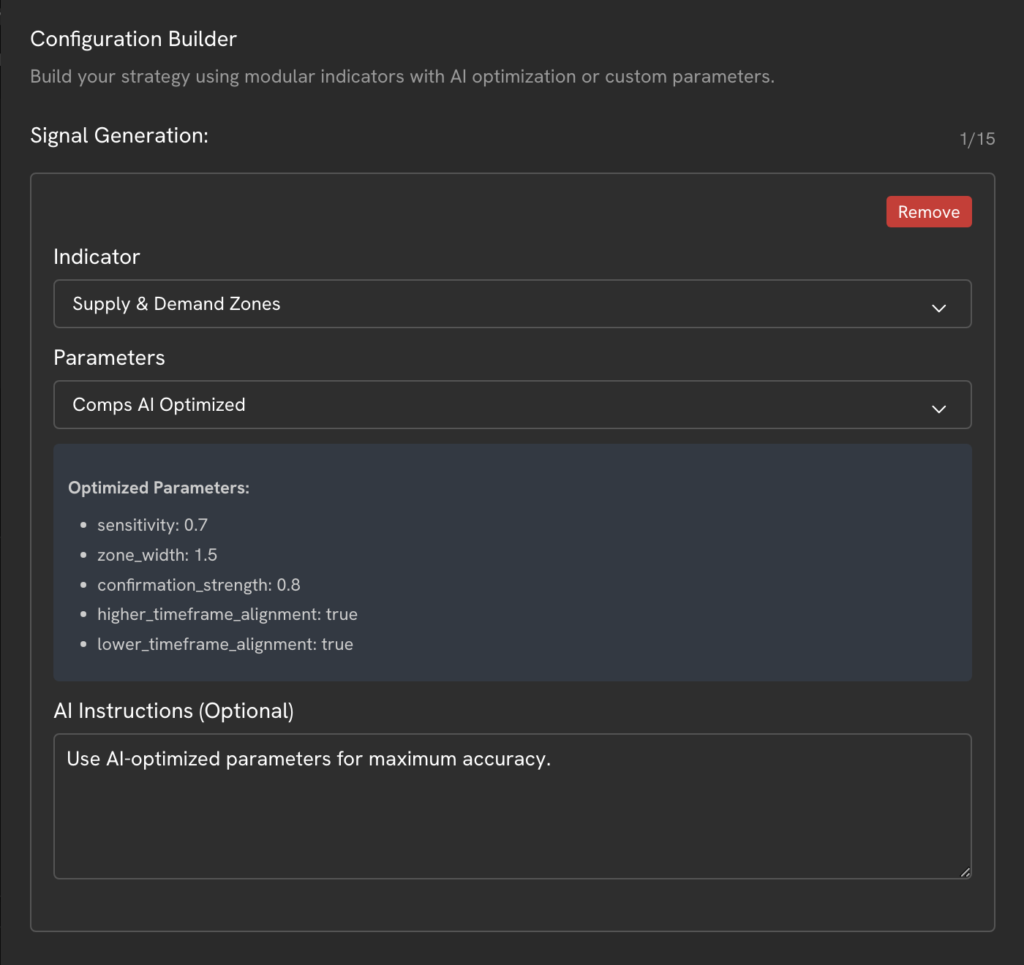The height and width of the screenshot is (965, 1024).
Task: Select the confirmation_strength: 0.8 parameter line
Action: click(198, 585)
